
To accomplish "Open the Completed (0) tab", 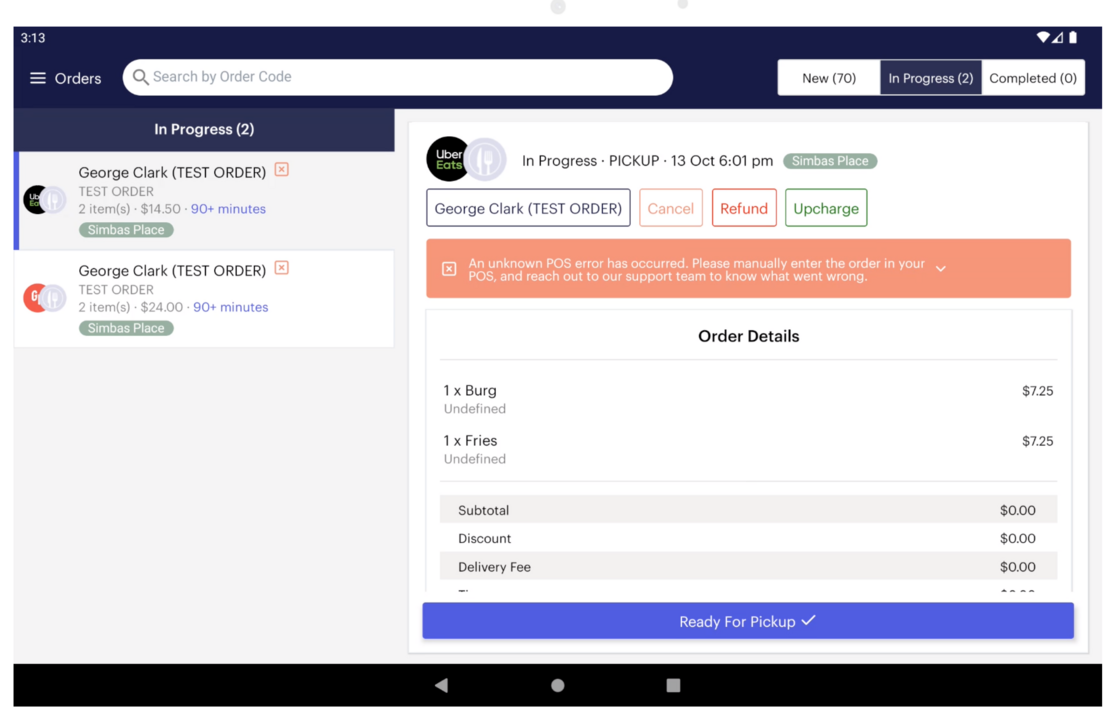I will point(1033,78).
